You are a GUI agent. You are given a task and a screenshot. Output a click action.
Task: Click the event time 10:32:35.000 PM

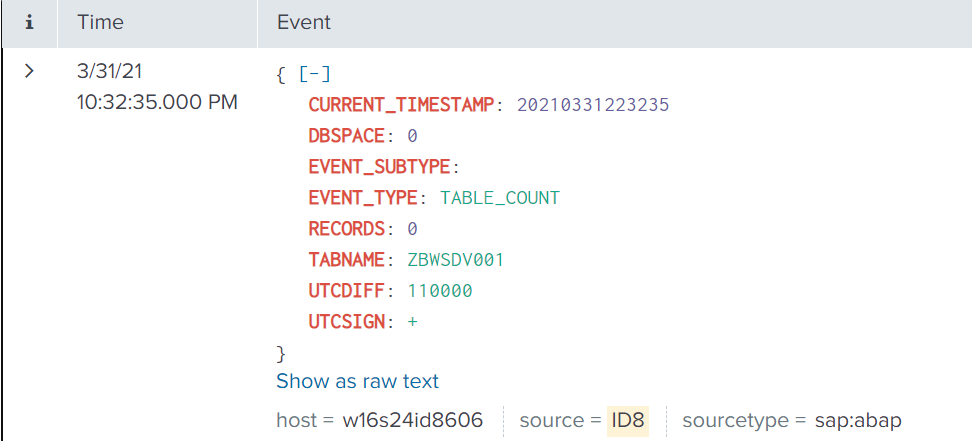point(157,102)
